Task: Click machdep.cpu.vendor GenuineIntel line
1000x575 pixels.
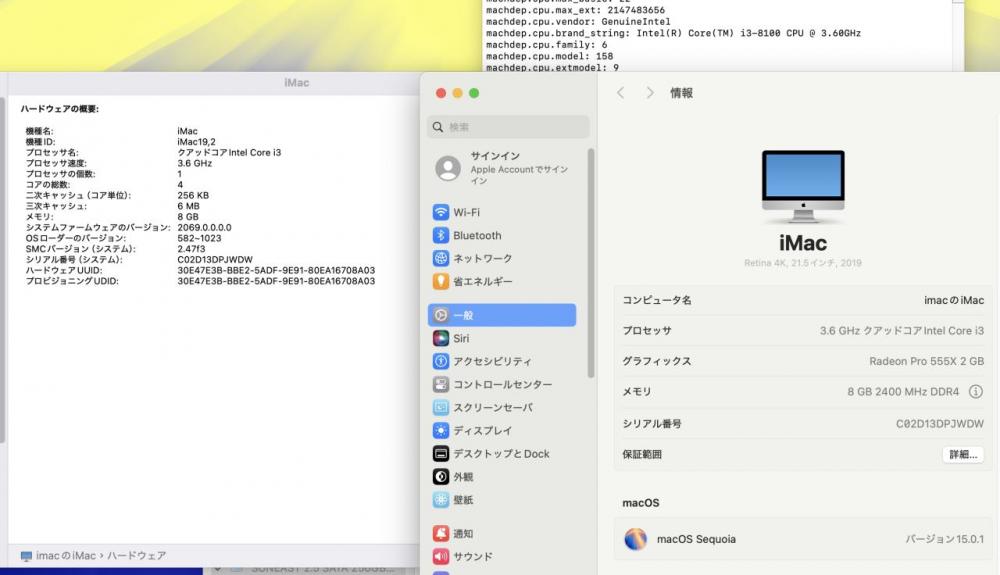Action: (578, 22)
